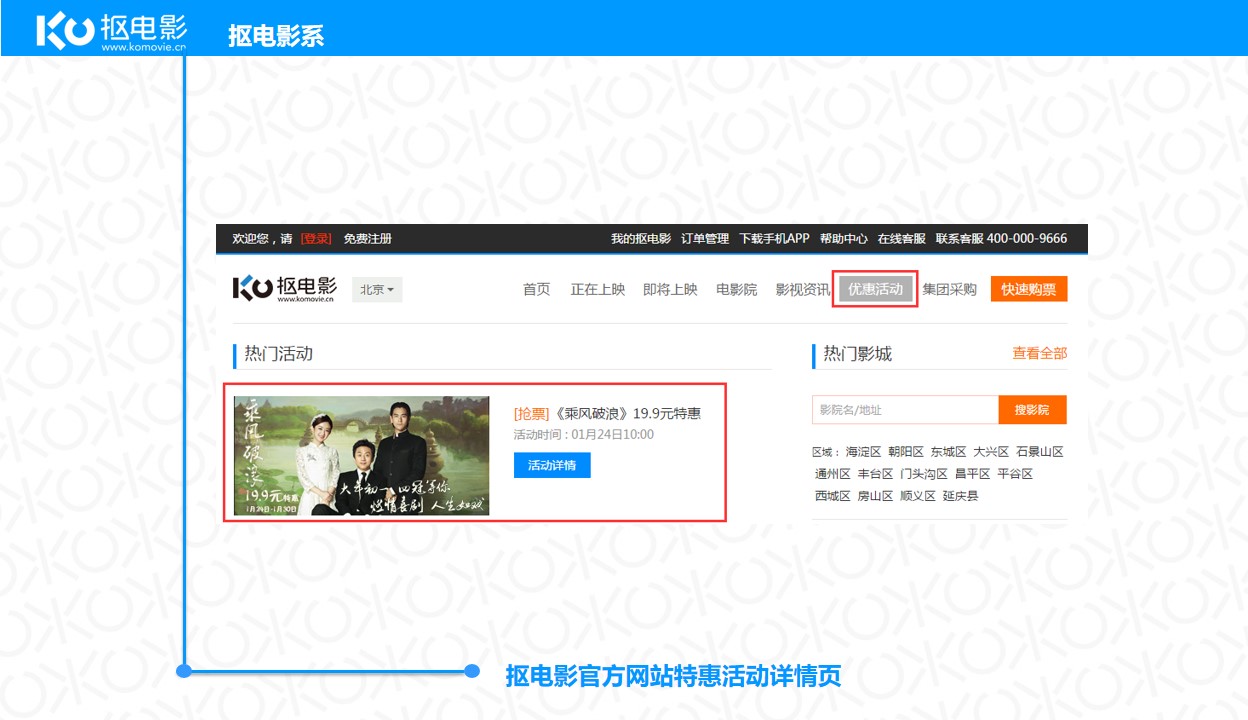Pick the 门头沟区 district
Image resolution: width=1248 pixels, height=720 pixels.
tap(924, 474)
